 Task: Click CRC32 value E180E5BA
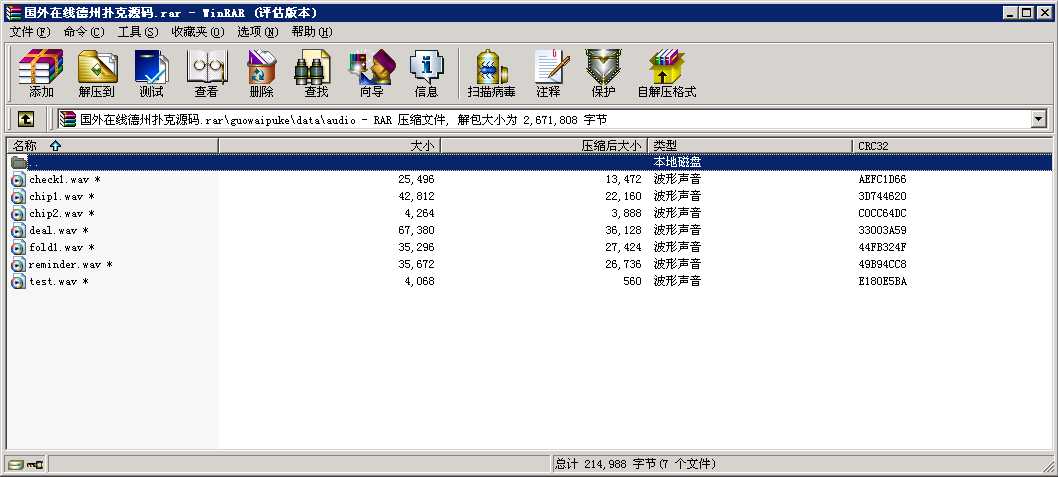[883, 281]
